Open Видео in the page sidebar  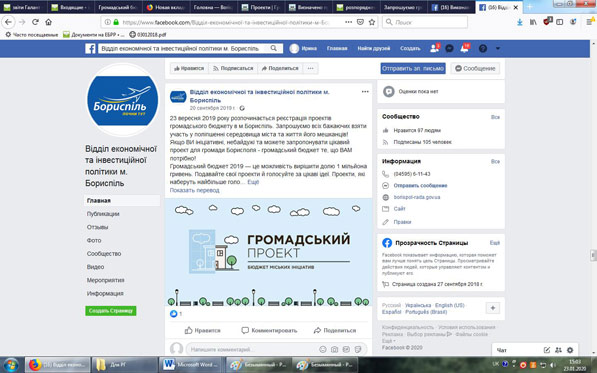tap(95, 267)
